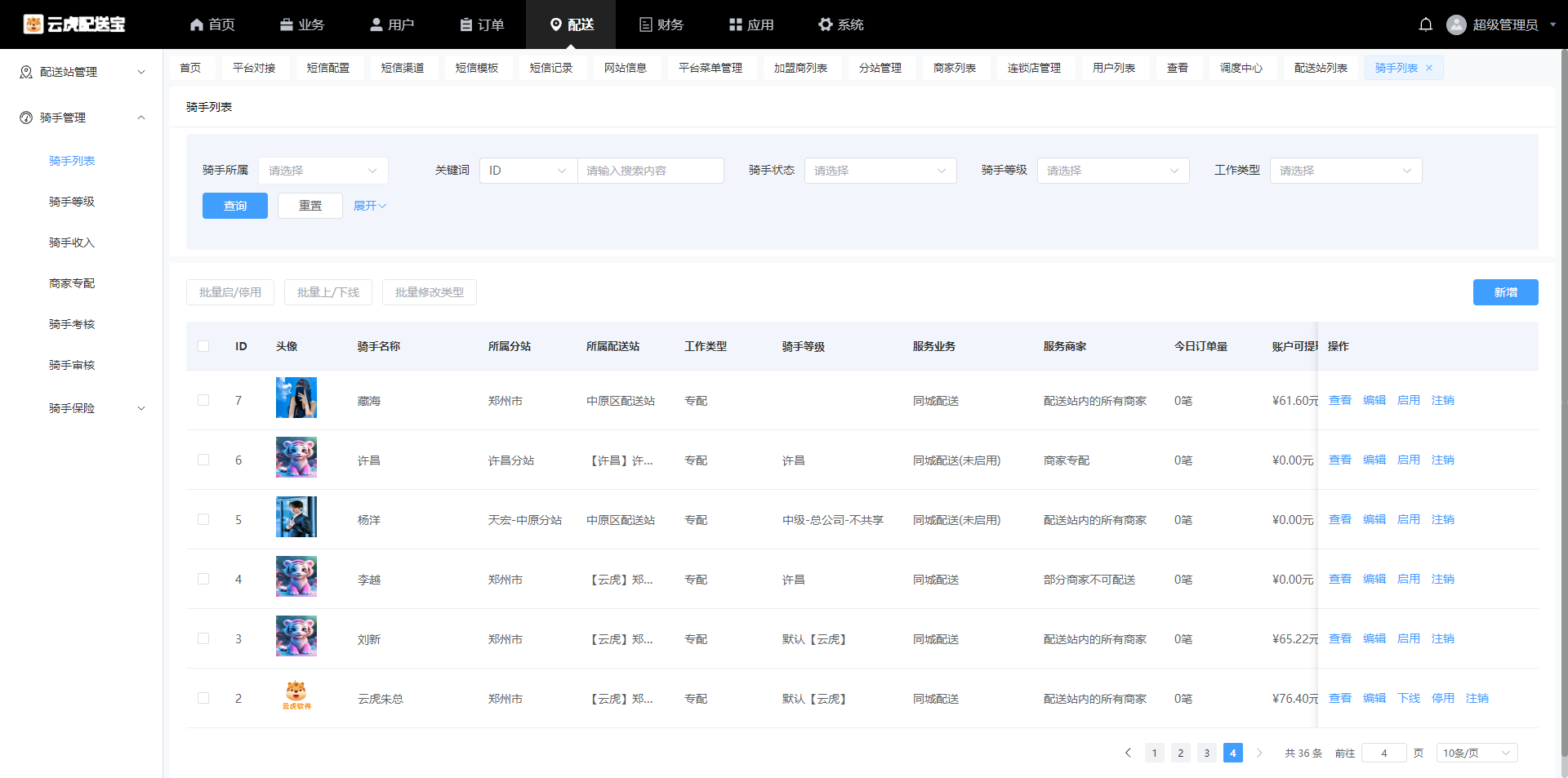Screen dimensions: 1568x778
Task: Close the 骑手列表 tab with X
Action: (1429, 68)
